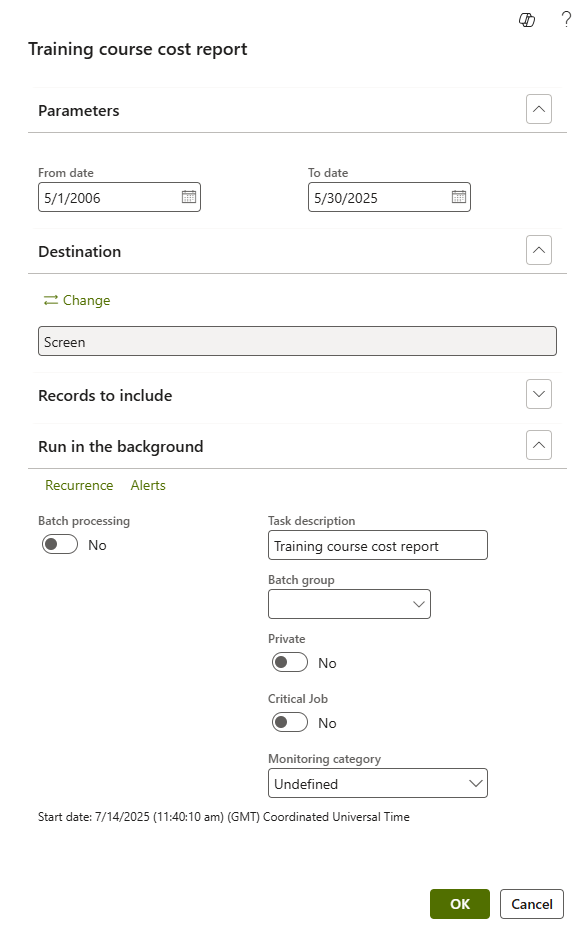The image size is (579, 937).
Task: Click the Change destination arrows icon
Action: [51, 300]
